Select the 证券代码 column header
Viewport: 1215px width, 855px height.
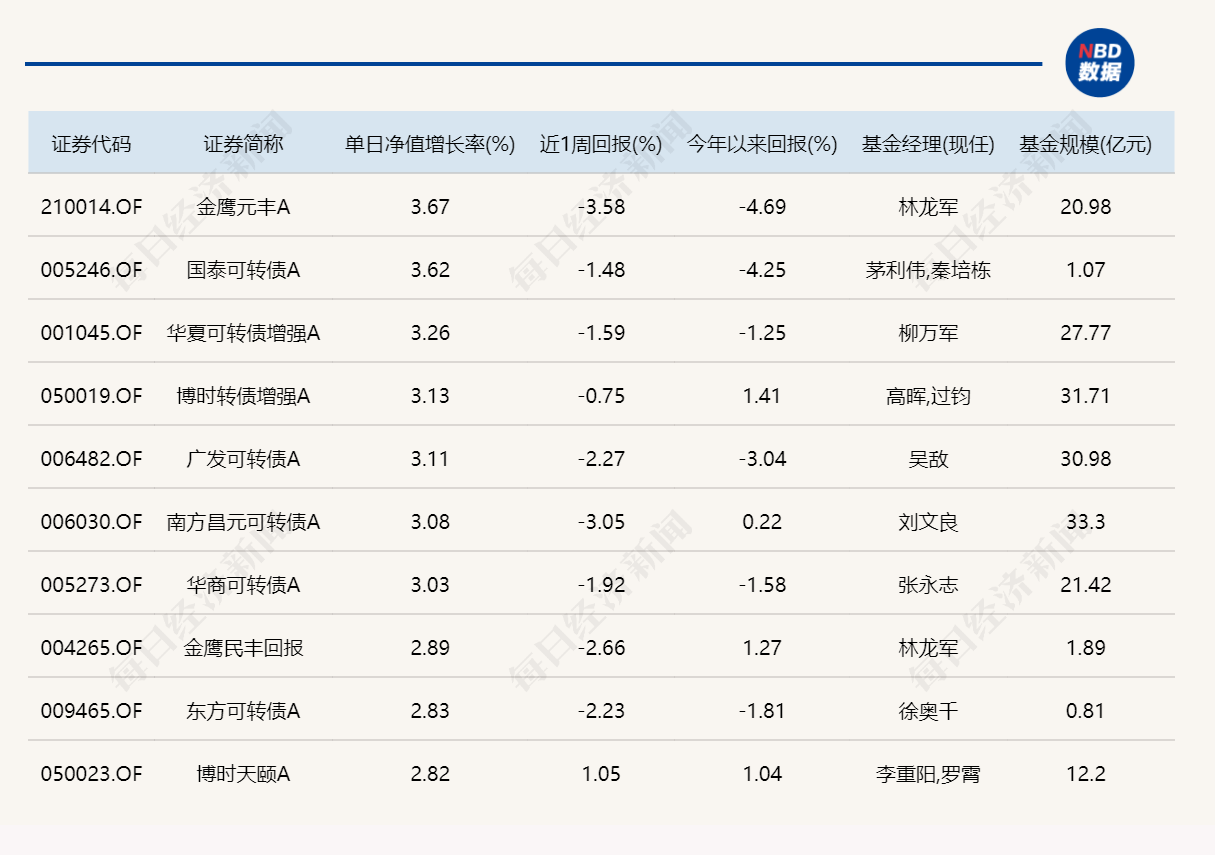pos(91,144)
